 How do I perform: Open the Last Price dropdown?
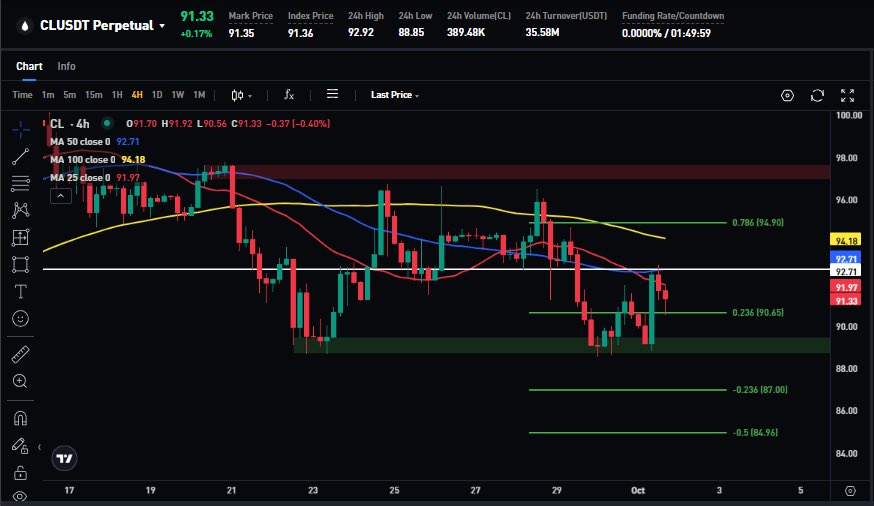pos(395,95)
